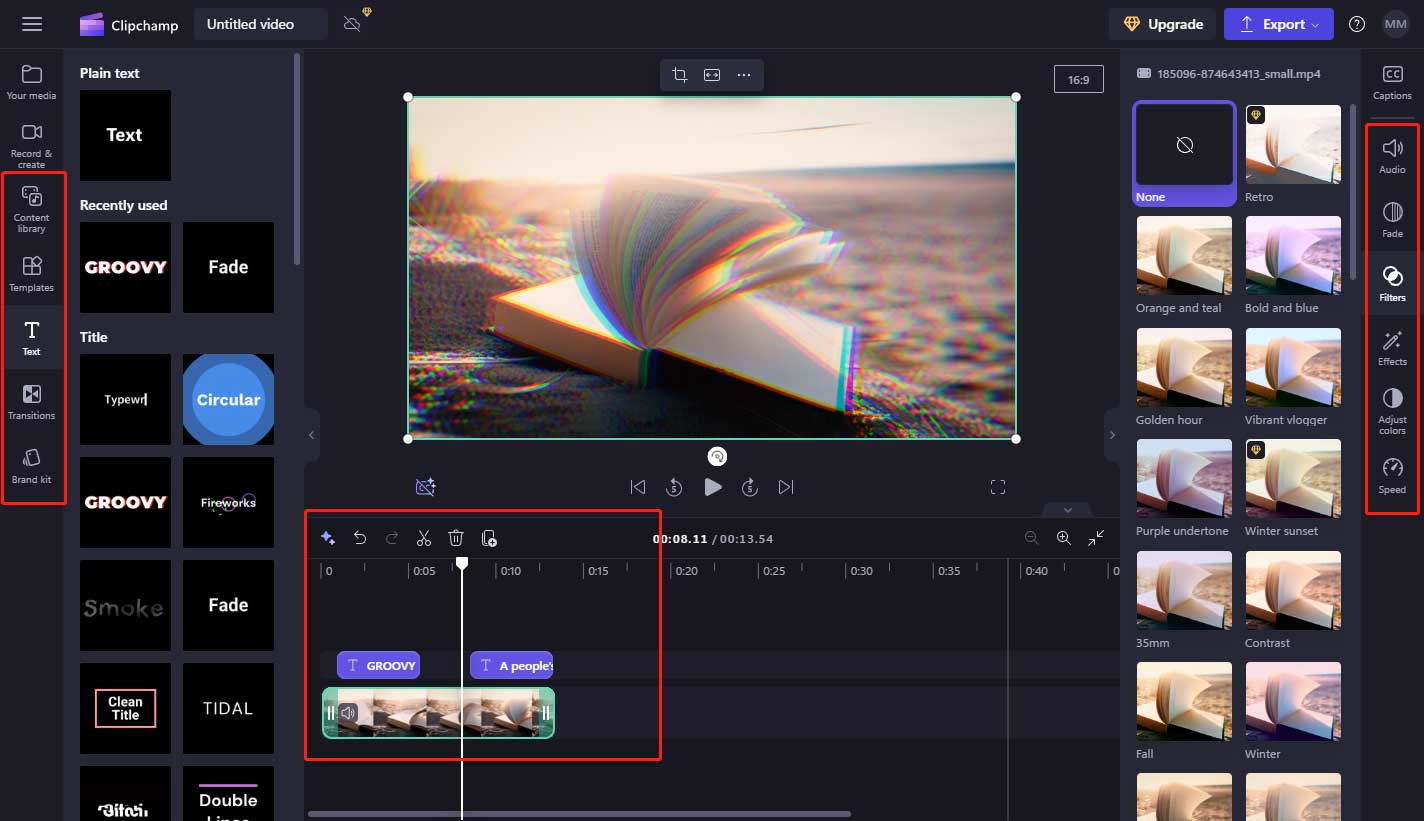This screenshot has width=1424, height=821.
Task: Choose the Typewriter title style
Action: click(x=125, y=399)
